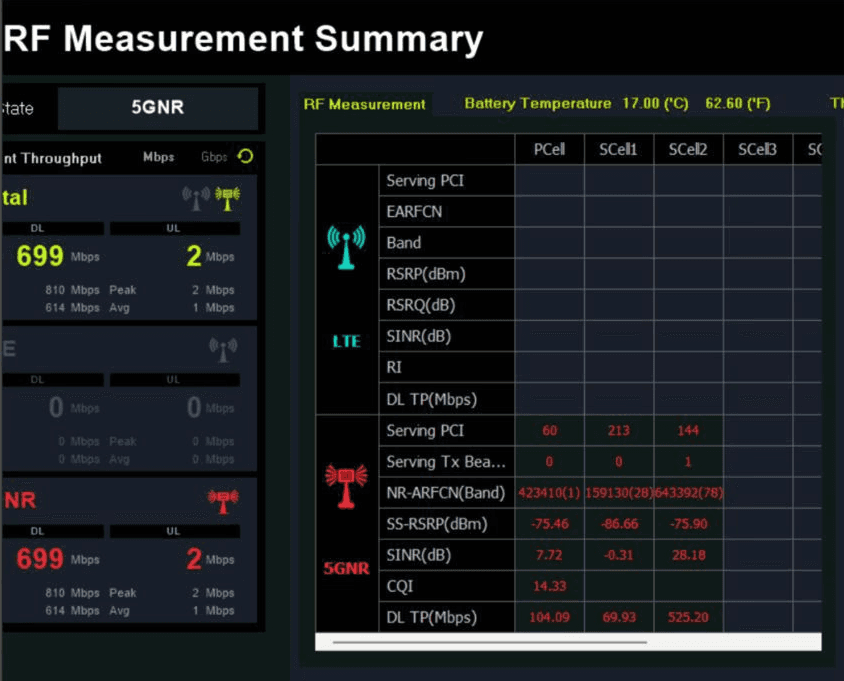The width and height of the screenshot is (844, 681).
Task: Click the red 5GNR section label in table
Action: tap(346, 568)
